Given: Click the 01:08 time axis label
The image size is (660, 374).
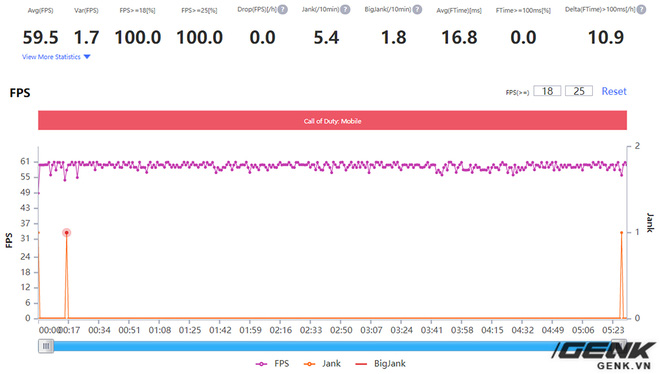Looking at the screenshot, I should [x=160, y=330].
